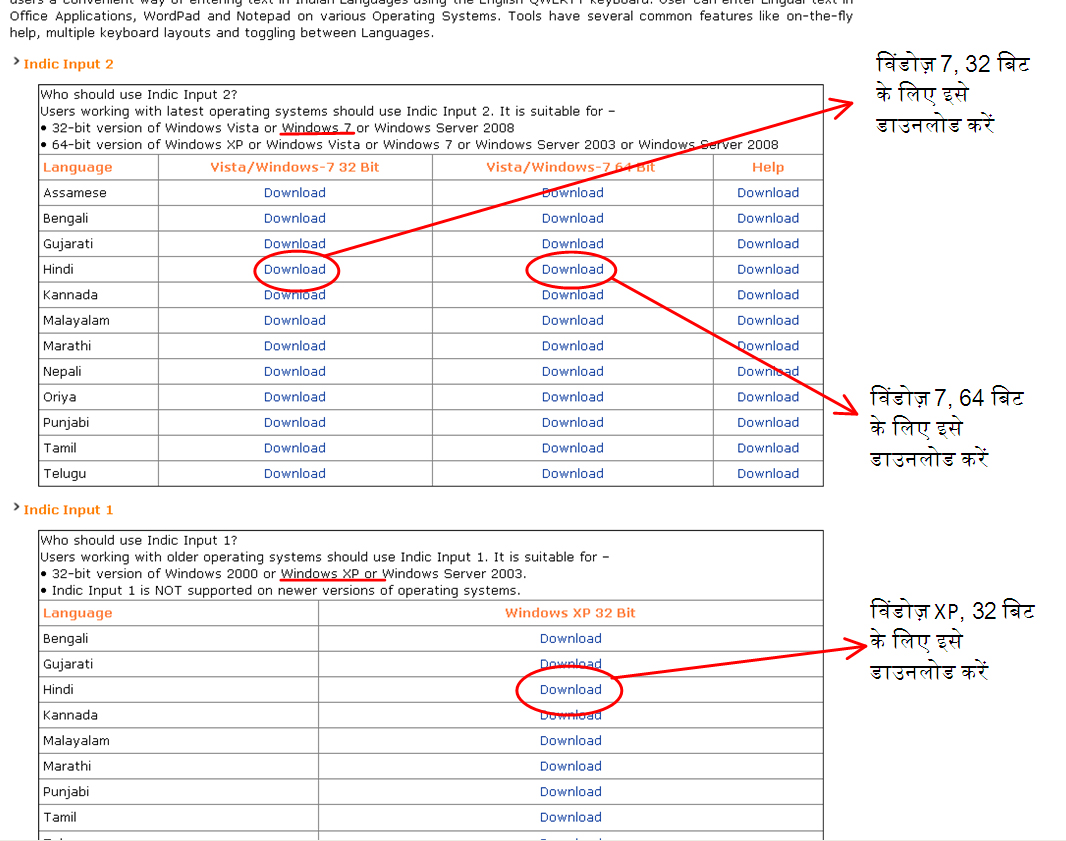Download Marathi 64 Bit installer

pyautogui.click(x=572, y=345)
